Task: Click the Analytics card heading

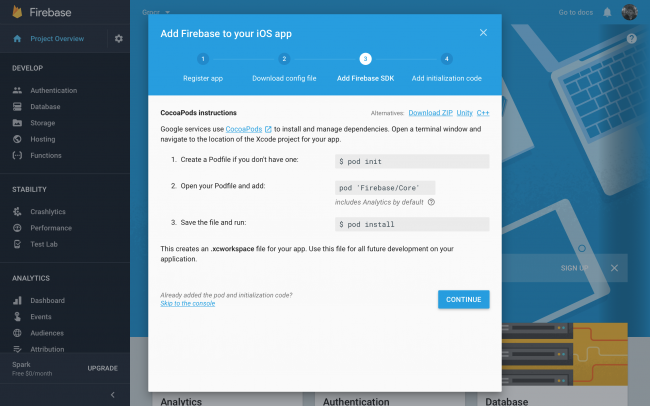Action: pyautogui.click(x=181, y=401)
